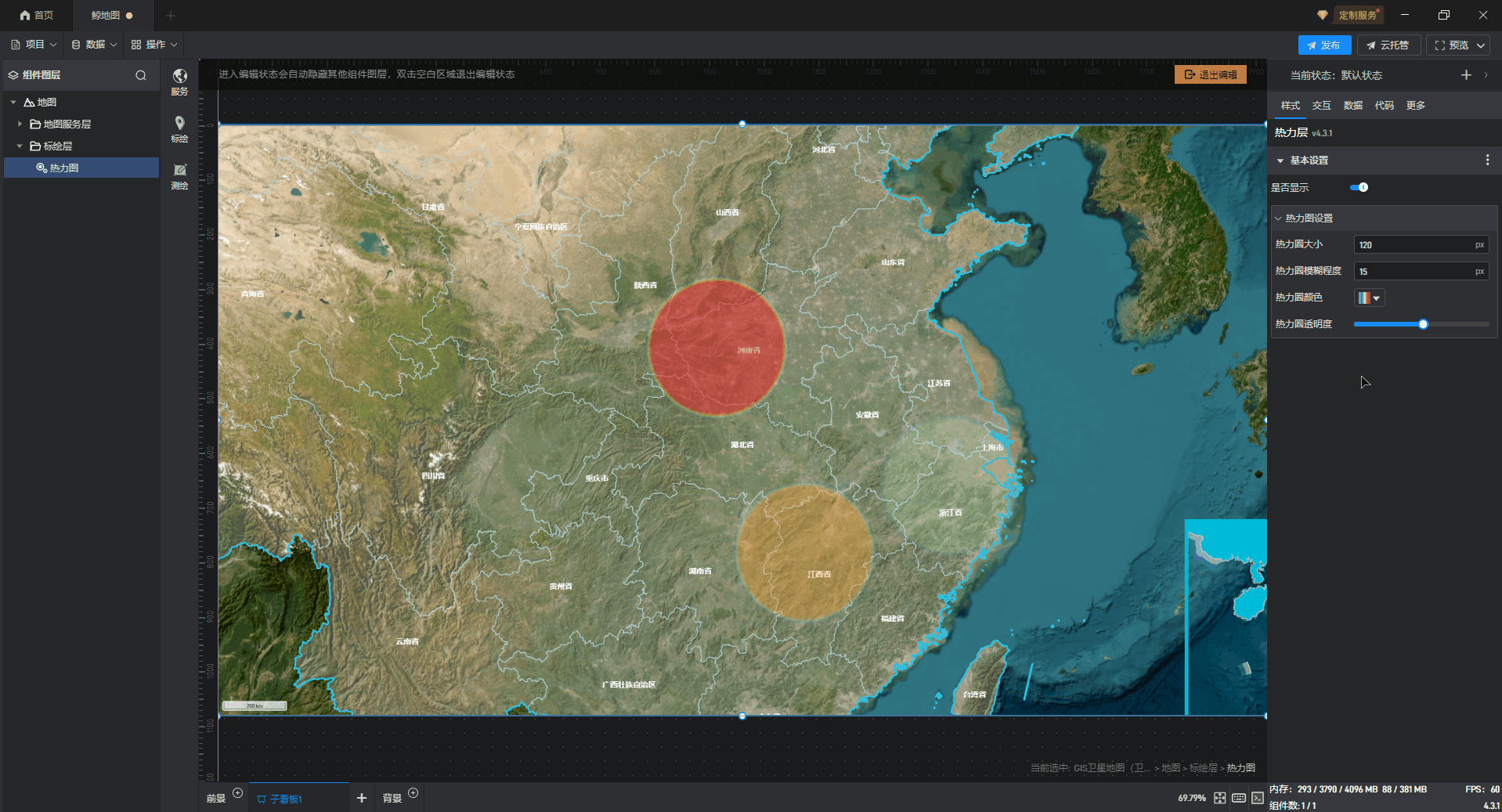Image resolution: width=1502 pixels, height=812 pixels.
Task: Add a foreground layer with 前景 plus
Action: tap(238, 793)
